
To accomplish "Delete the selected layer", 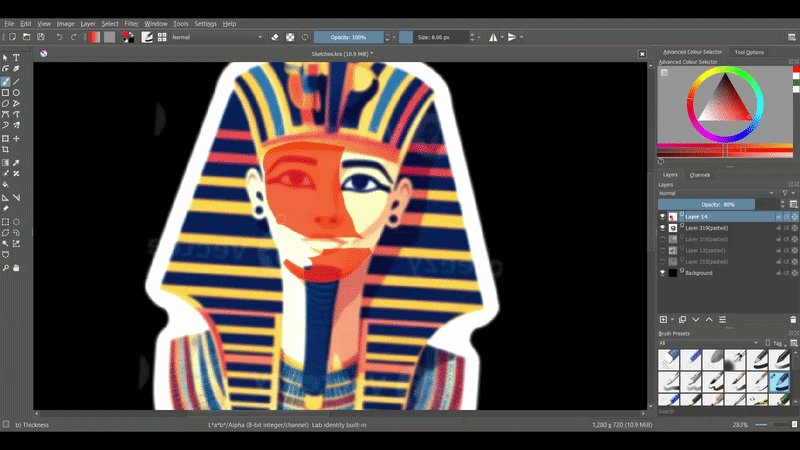I will point(793,319).
